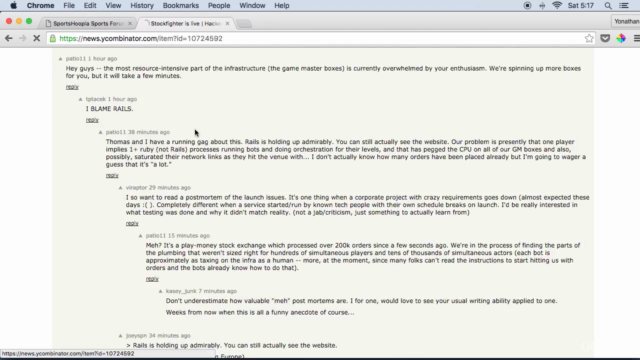Click '34 minutes ago' timestamp link
640x360 pixels.
(x=170, y=336)
